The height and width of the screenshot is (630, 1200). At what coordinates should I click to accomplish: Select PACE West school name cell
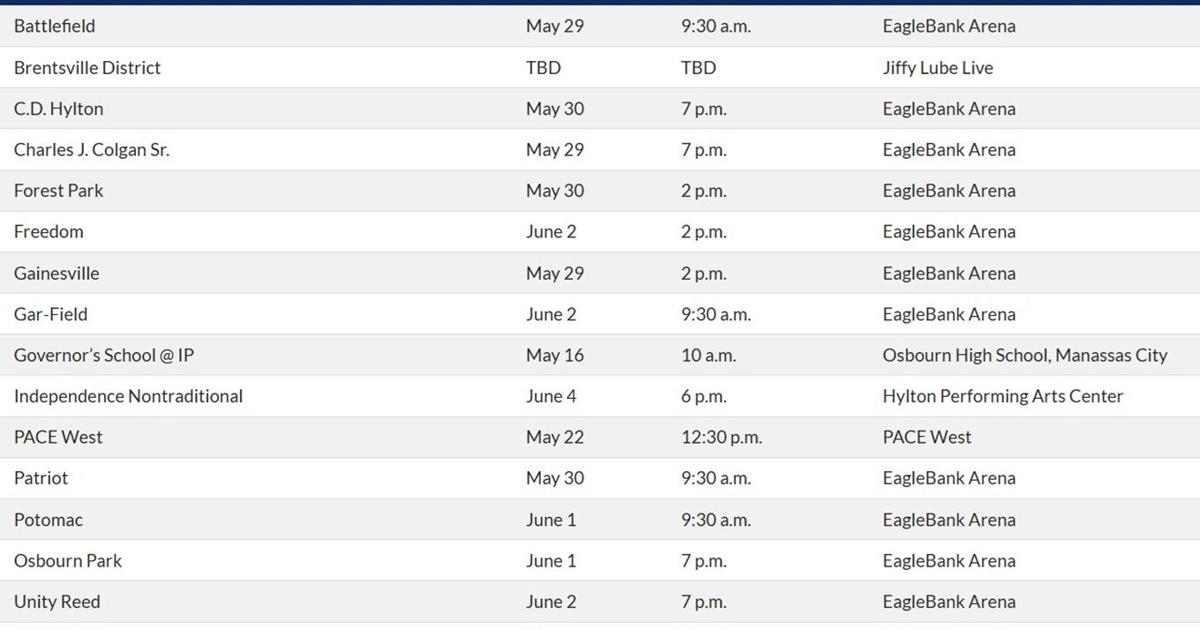pyautogui.click(x=58, y=437)
